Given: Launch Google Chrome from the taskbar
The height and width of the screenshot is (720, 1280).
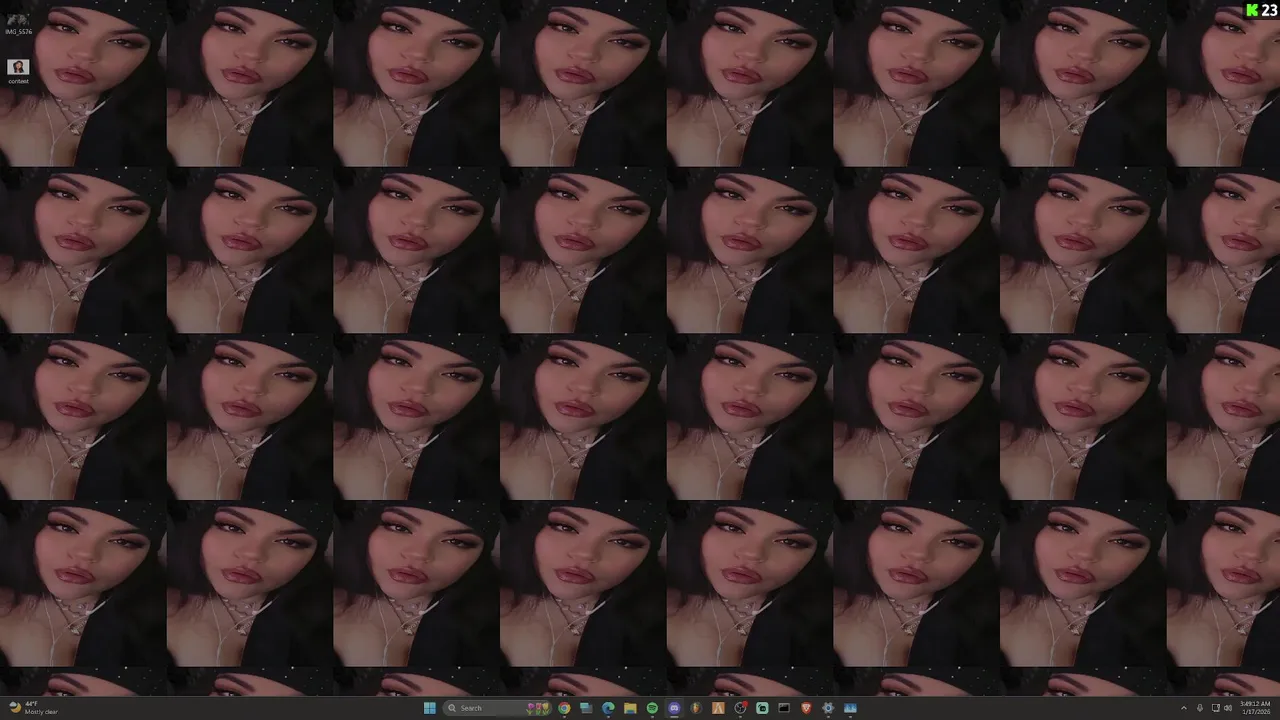Looking at the screenshot, I should point(564,708).
